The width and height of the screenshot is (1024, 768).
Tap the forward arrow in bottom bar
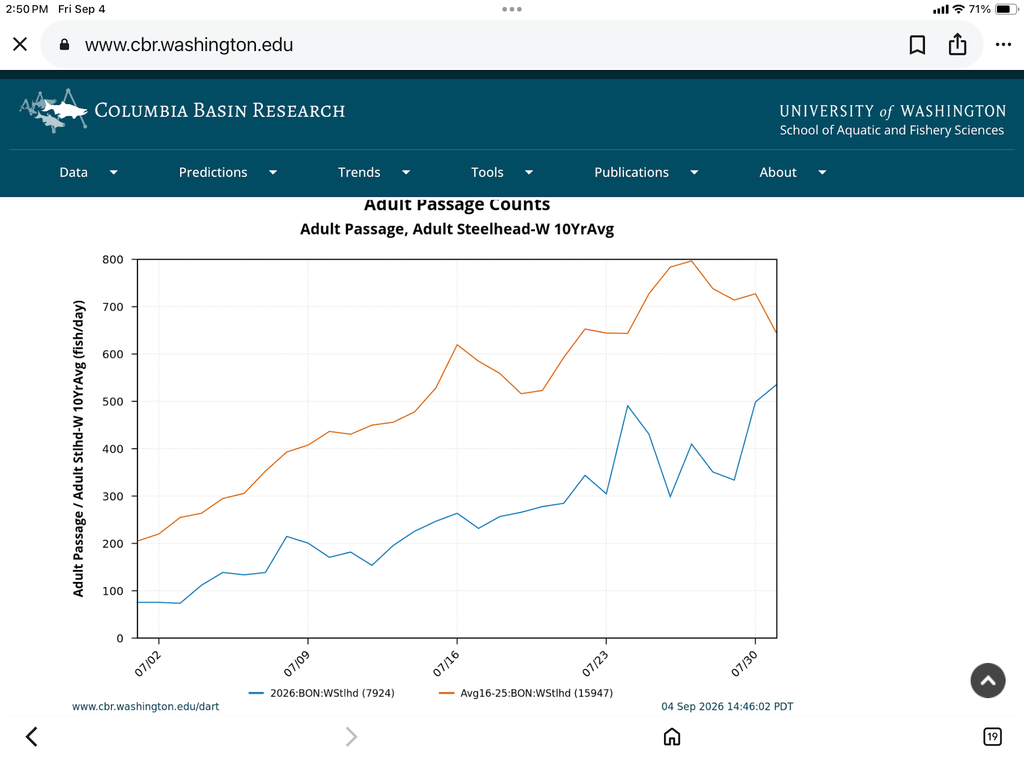[x=351, y=736]
